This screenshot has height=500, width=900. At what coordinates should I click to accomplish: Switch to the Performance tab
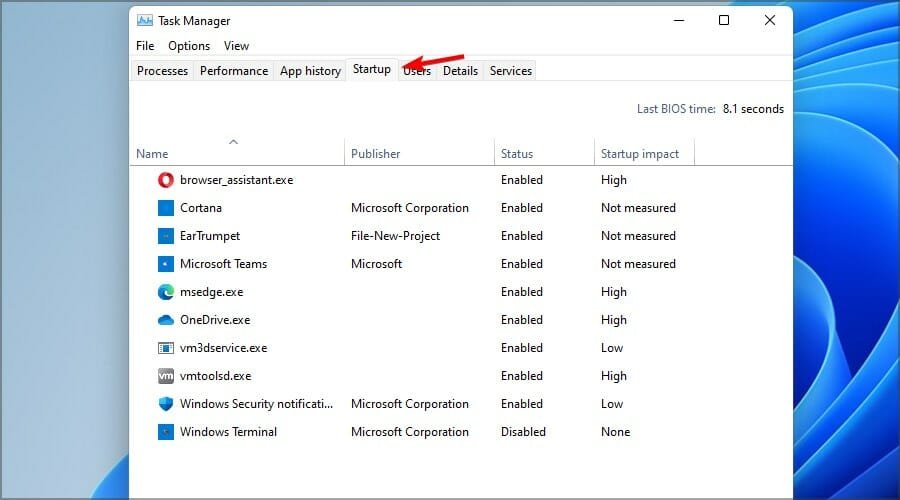pyautogui.click(x=234, y=71)
